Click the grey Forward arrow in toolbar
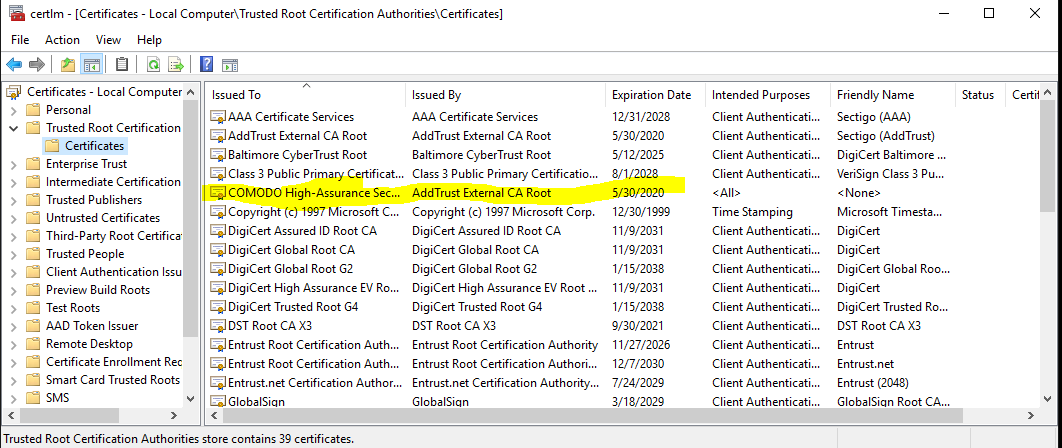The width and height of the screenshot is (1062, 448). (37, 64)
